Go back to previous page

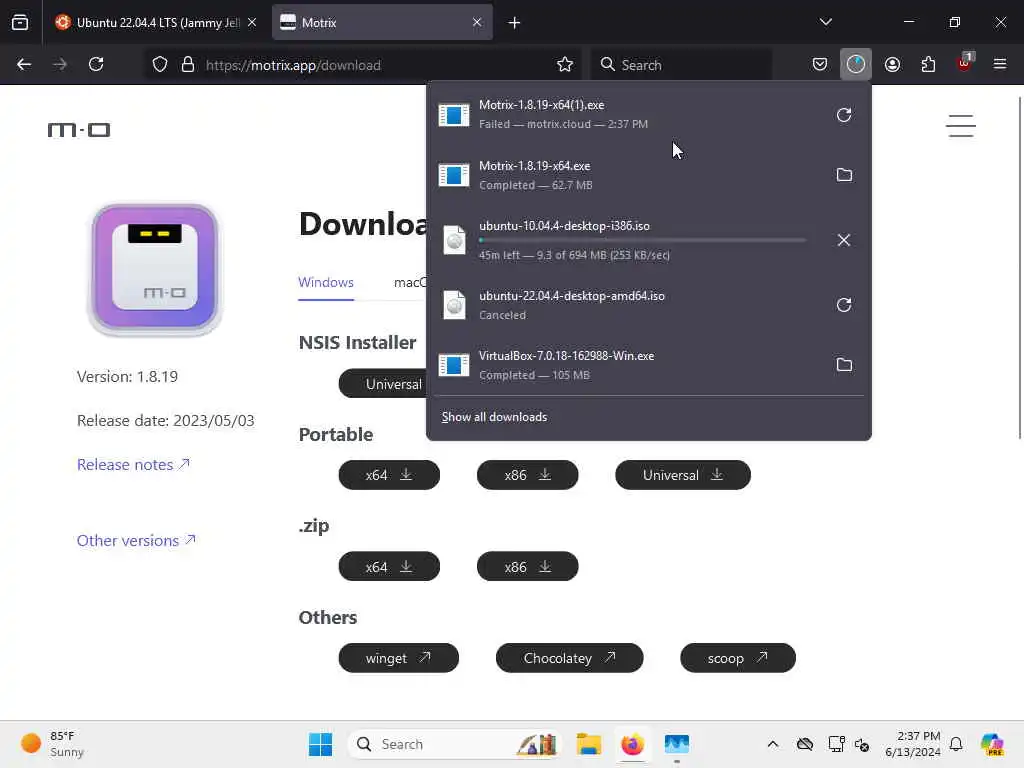24,64
